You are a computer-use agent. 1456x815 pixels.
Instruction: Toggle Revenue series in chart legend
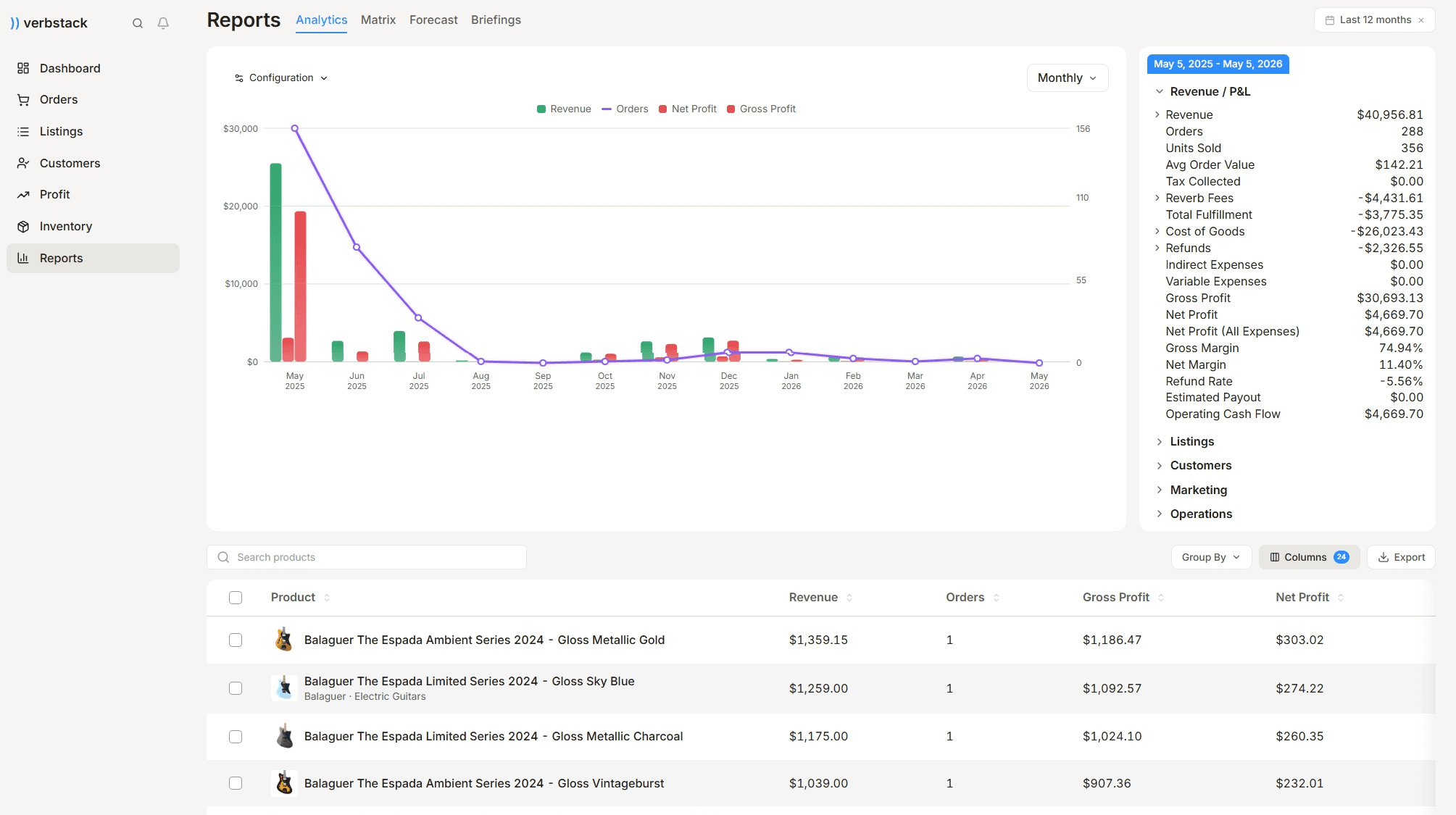[564, 109]
